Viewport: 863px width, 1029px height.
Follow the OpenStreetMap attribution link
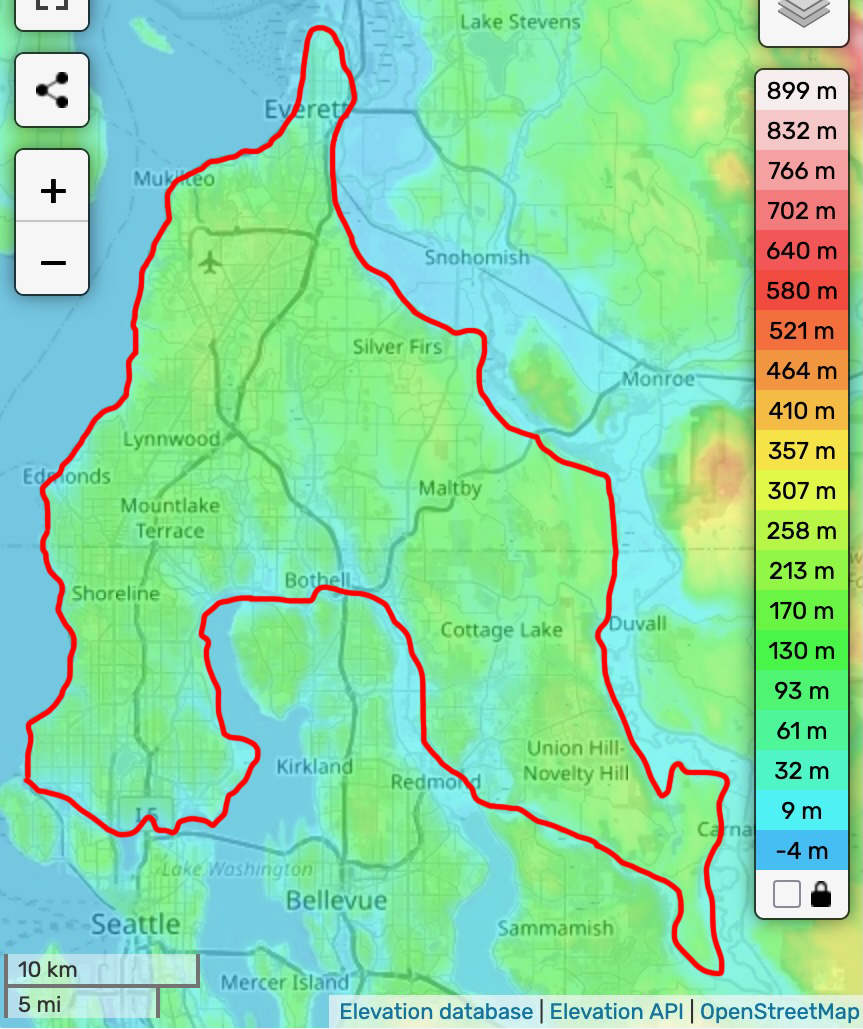coord(778,1012)
